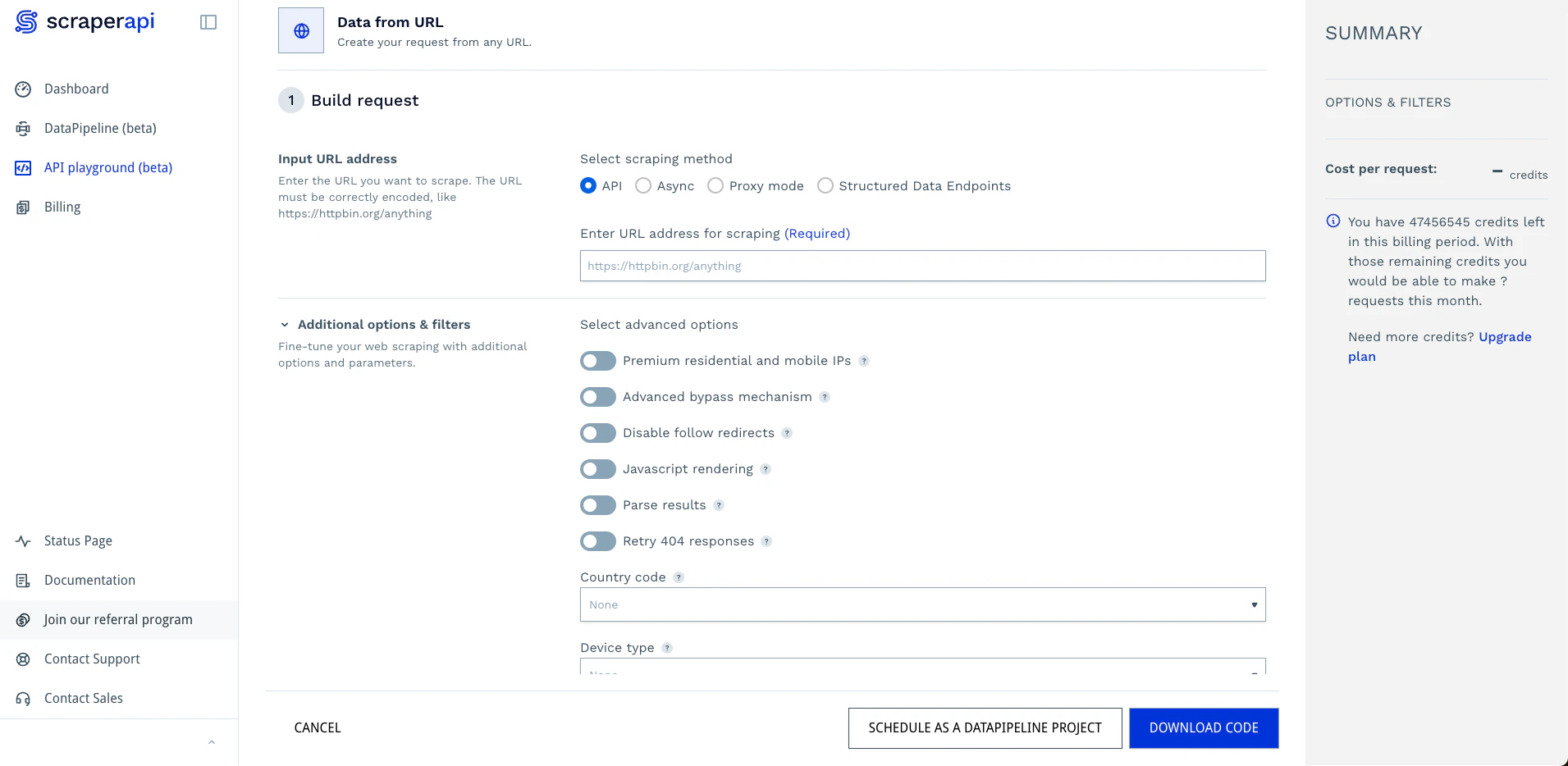
Task: Collapse the Additional options & filters section
Action: tap(285, 324)
